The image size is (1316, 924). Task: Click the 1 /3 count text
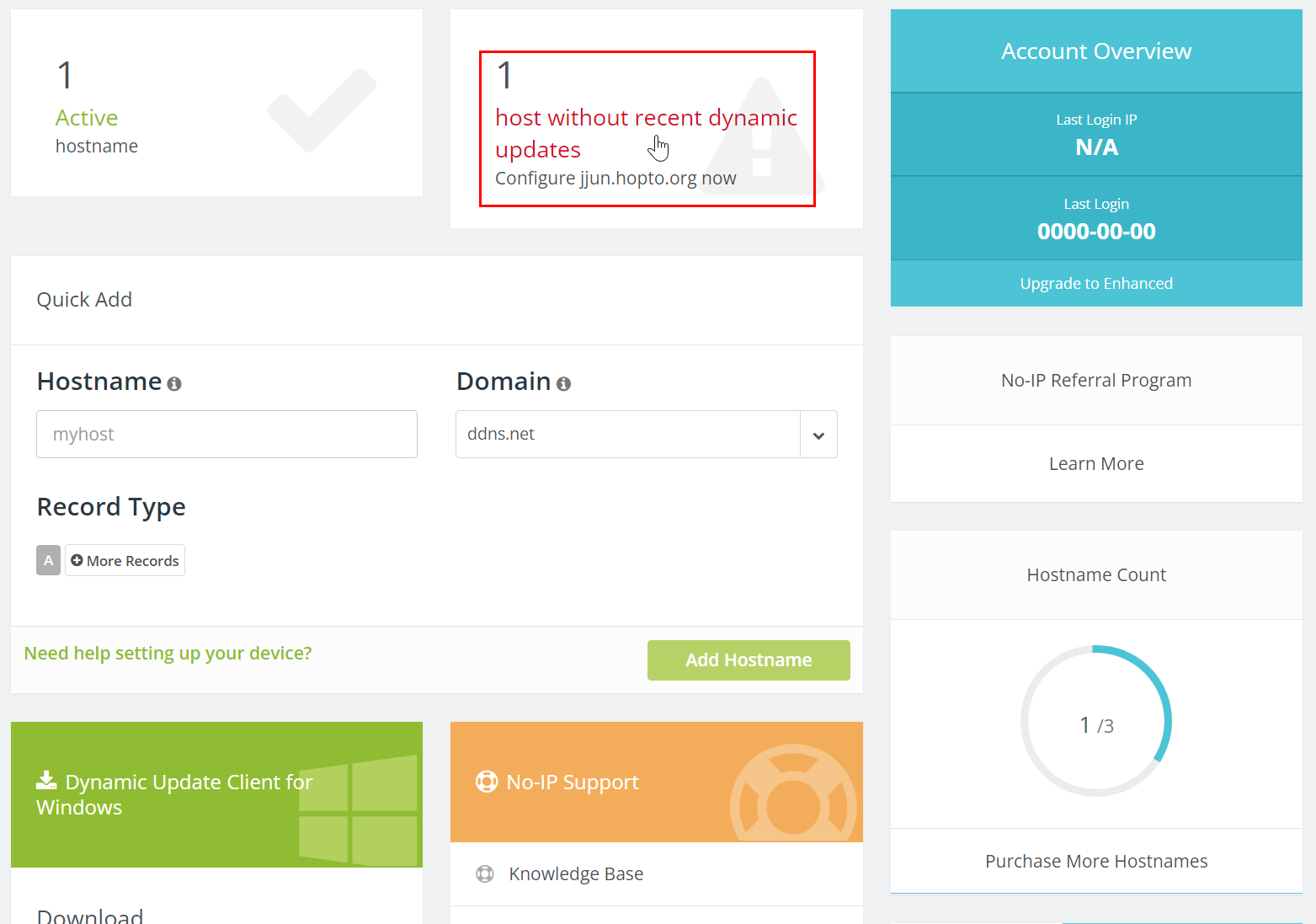(1096, 725)
